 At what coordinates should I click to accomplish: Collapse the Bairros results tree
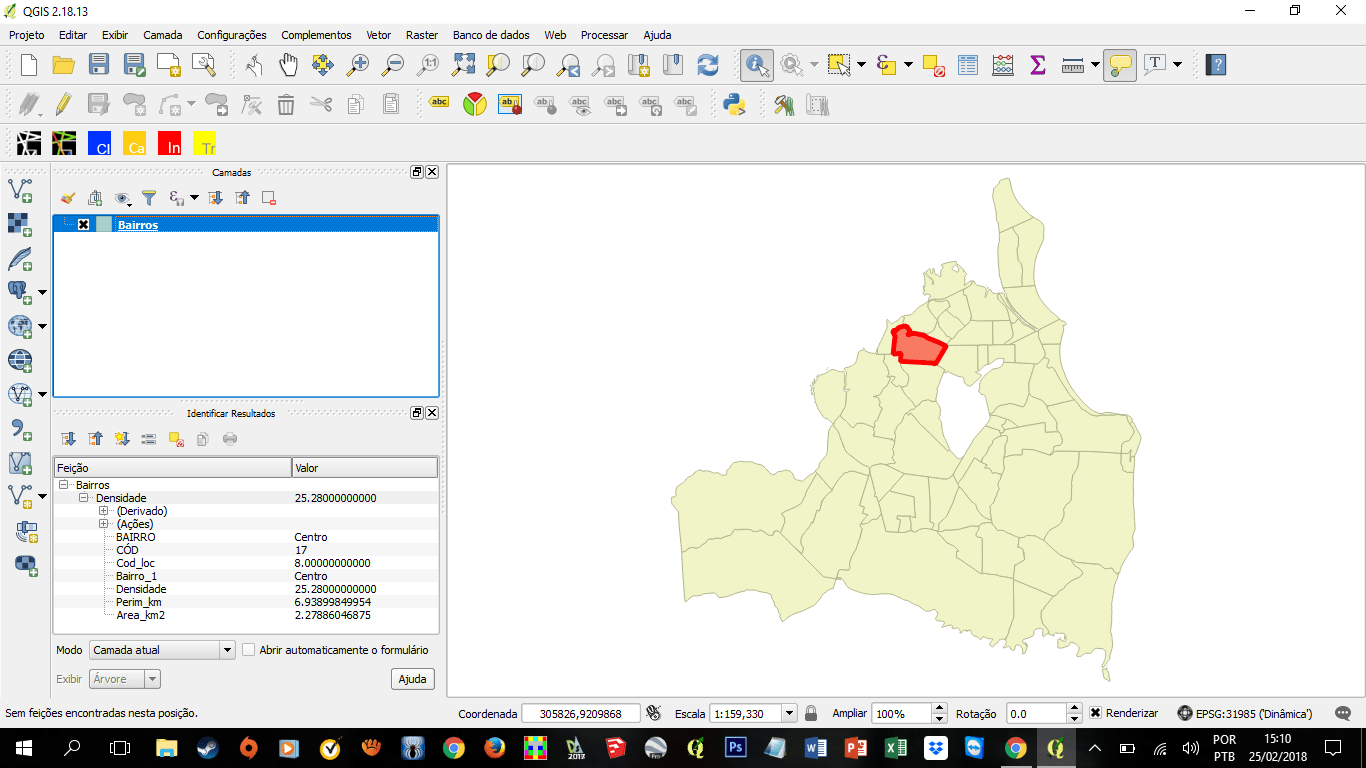pos(62,484)
